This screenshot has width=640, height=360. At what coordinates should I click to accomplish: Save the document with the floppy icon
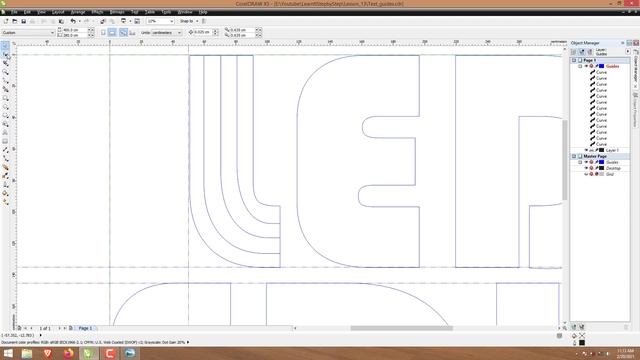[23, 21]
